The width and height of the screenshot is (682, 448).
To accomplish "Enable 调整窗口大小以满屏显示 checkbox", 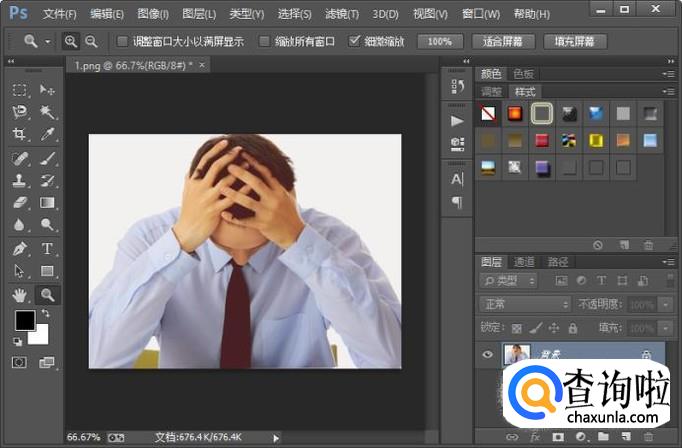I will click(122, 42).
